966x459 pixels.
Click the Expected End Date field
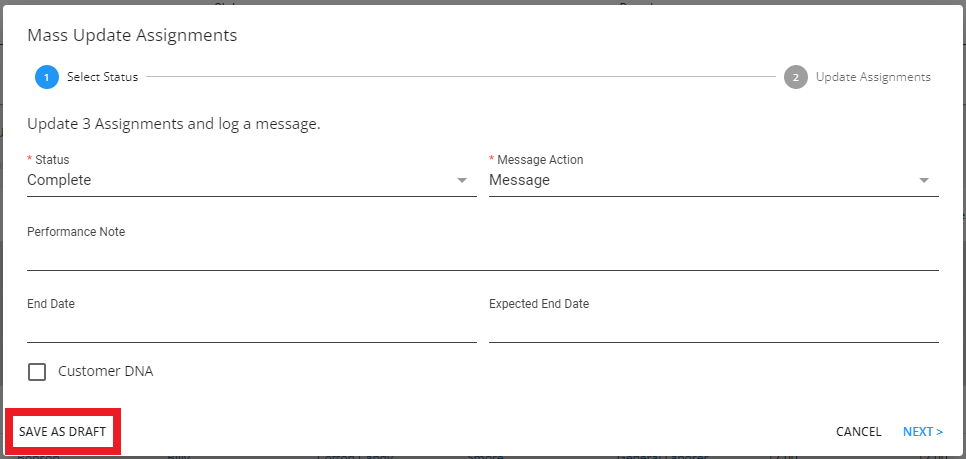pos(713,328)
